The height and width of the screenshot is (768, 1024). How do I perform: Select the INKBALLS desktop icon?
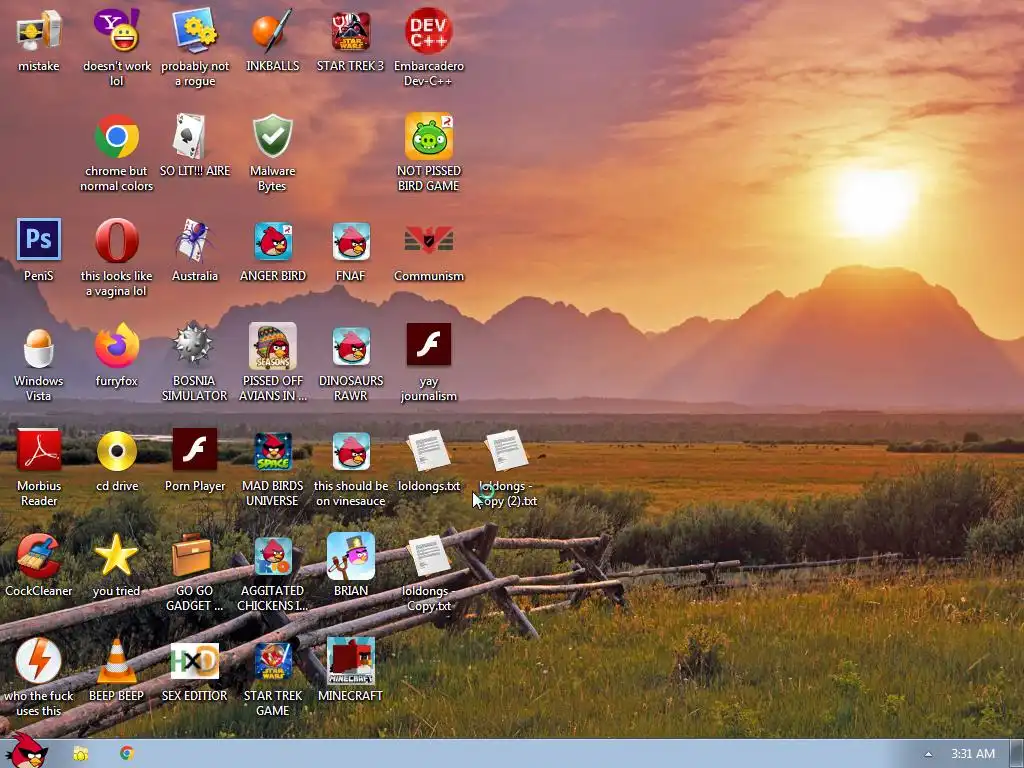click(272, 31)
